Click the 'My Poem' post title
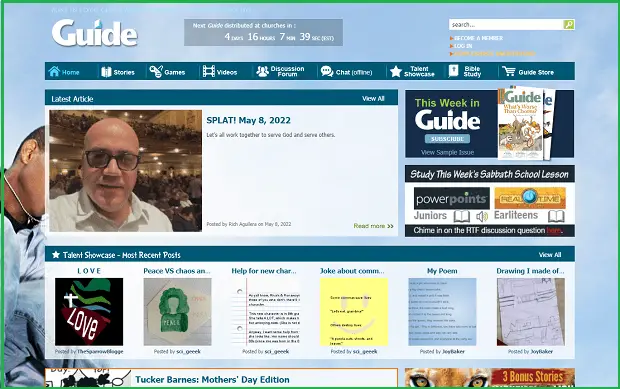 click(442, 271)
